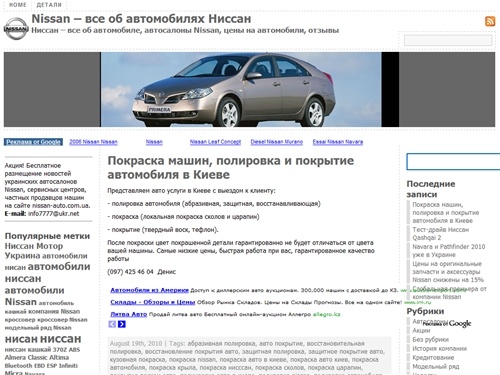
Task: Open recent post Цены на оригинальные запчасти
Action: tap(448, 272)
